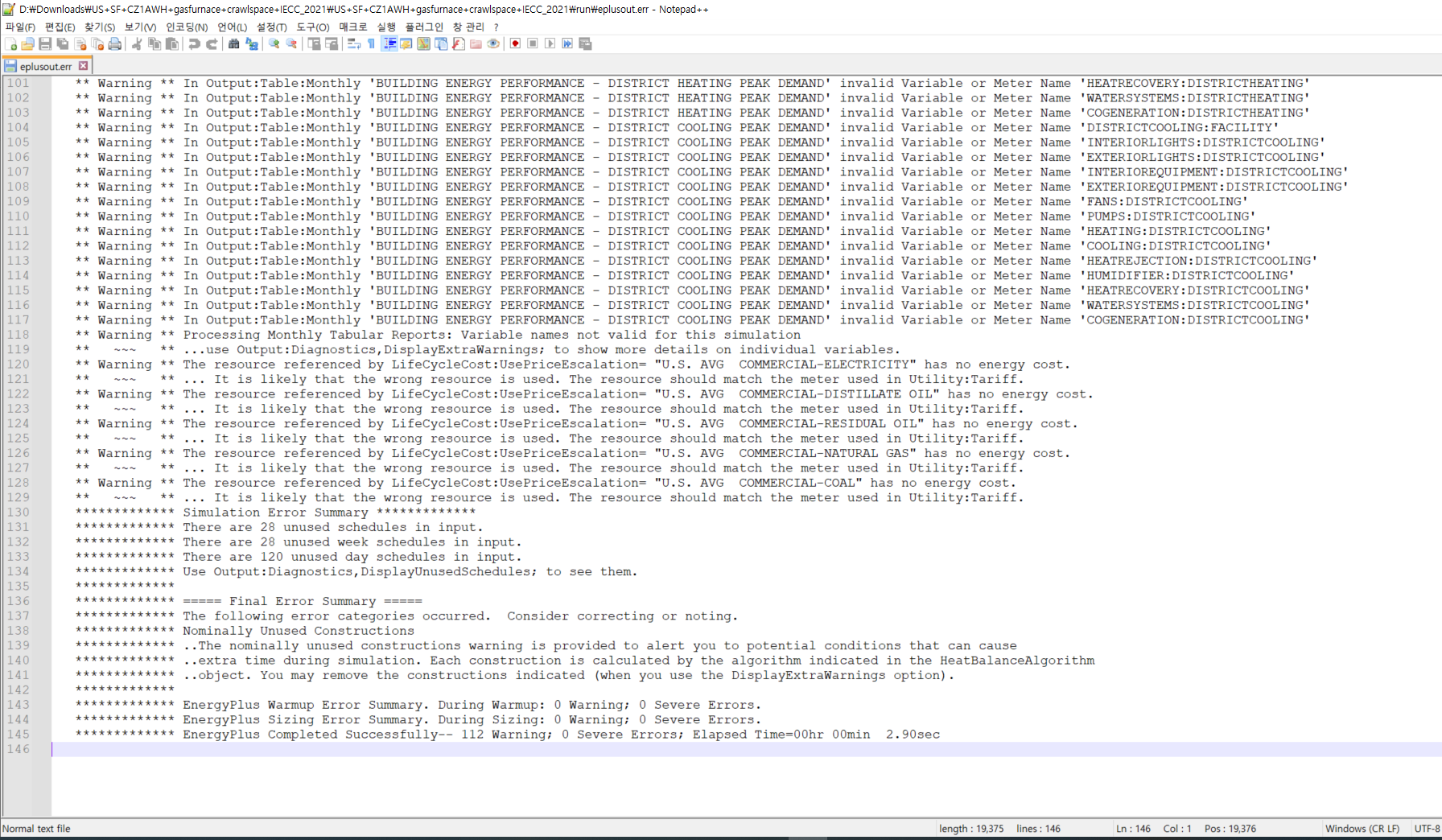Toggle file monitoring with the eye icon
This screenshot has width=1442, height=840.
coord(493,43)
